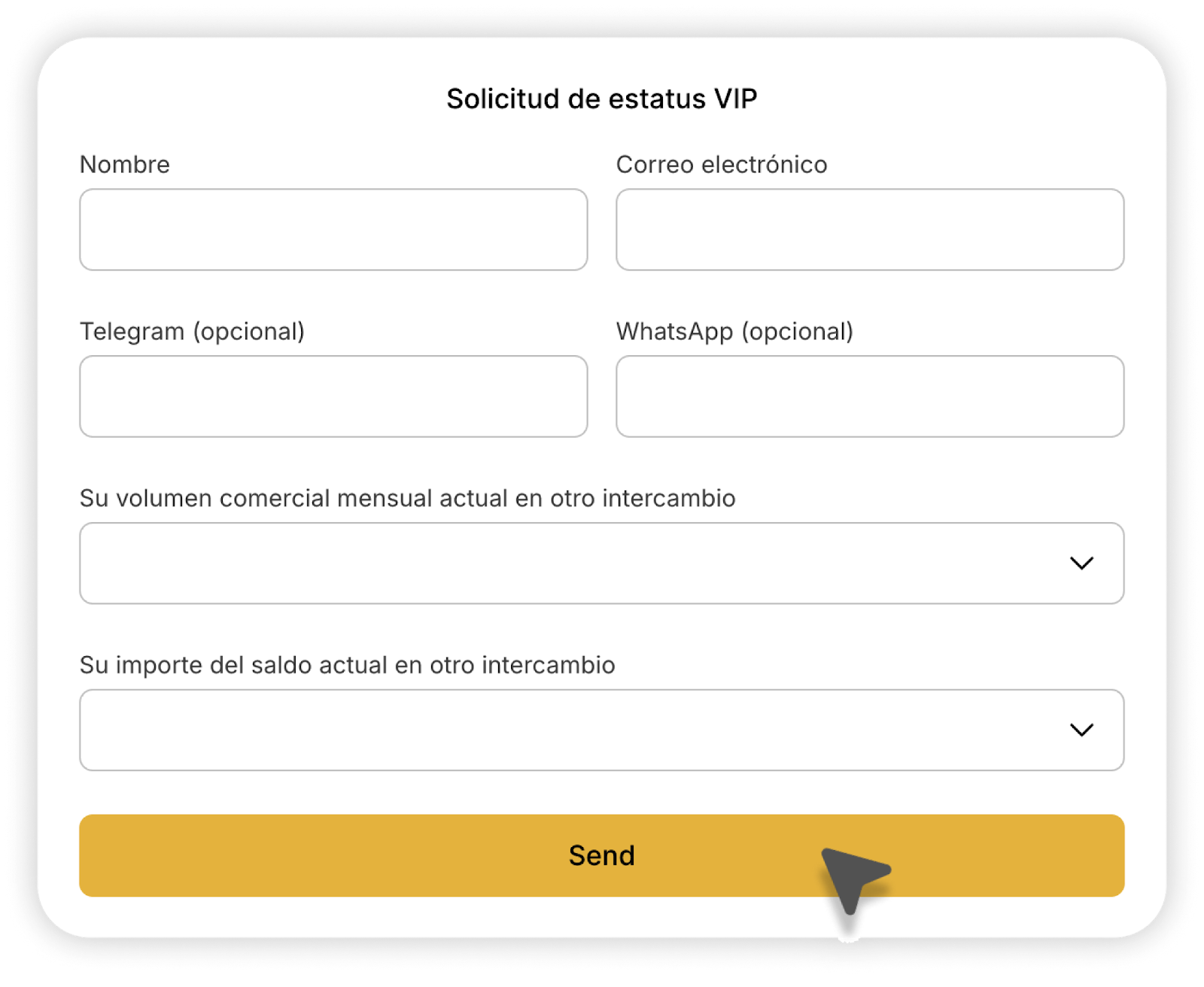Screen dimensions: 1204x987
Task: Open the saldo actual balance dropdown
Action: pyautogui.click(x=572, y=730)
